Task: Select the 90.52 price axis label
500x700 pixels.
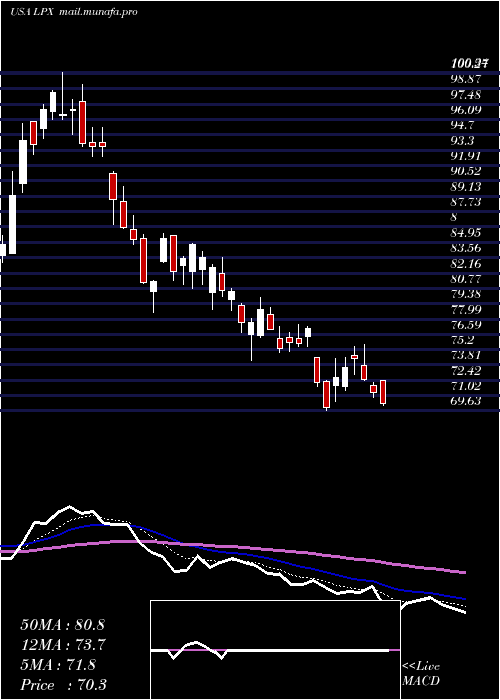Action: click(466, 171)
